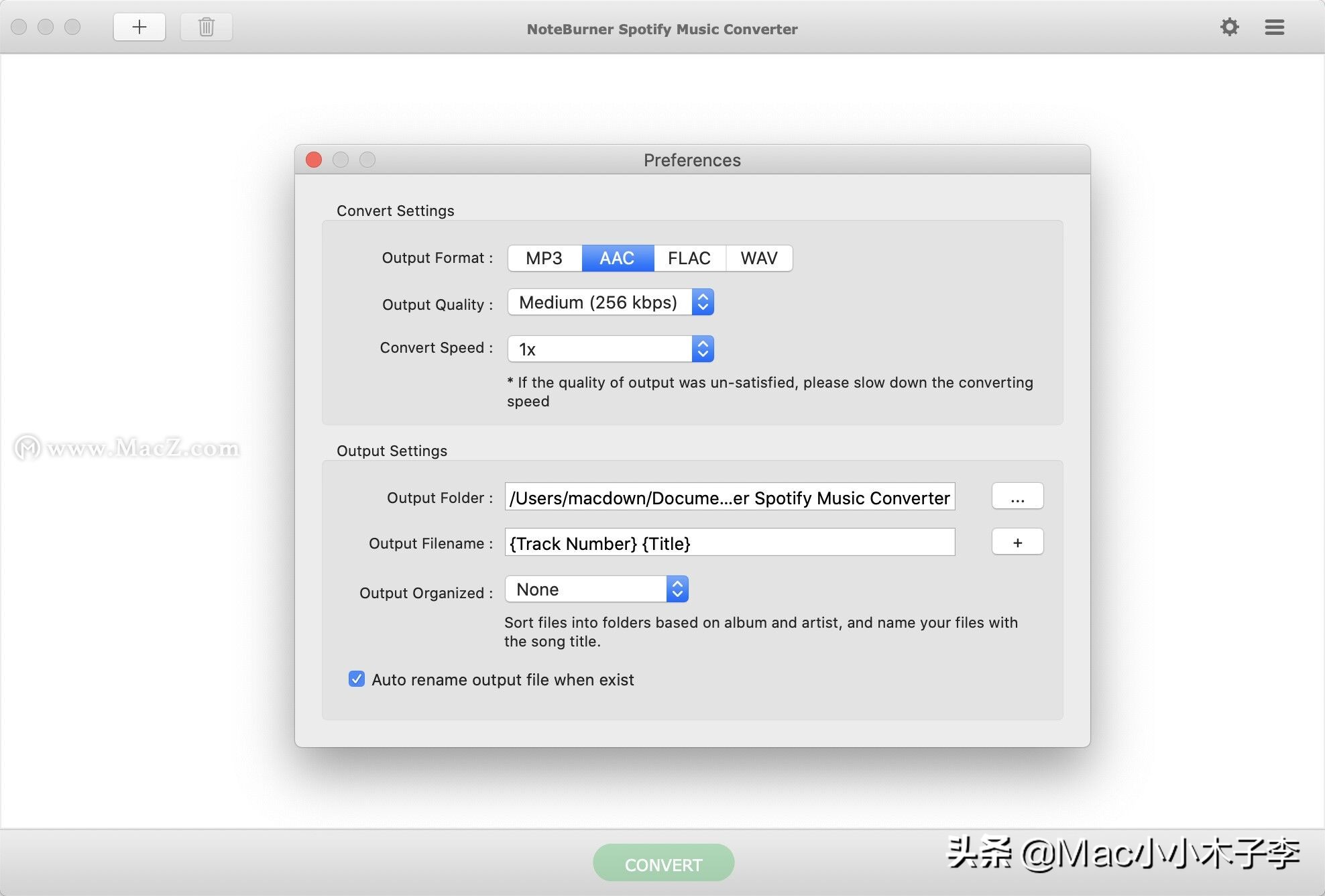
Task: Open settings via the gear icon
Action: point(1230,27)
